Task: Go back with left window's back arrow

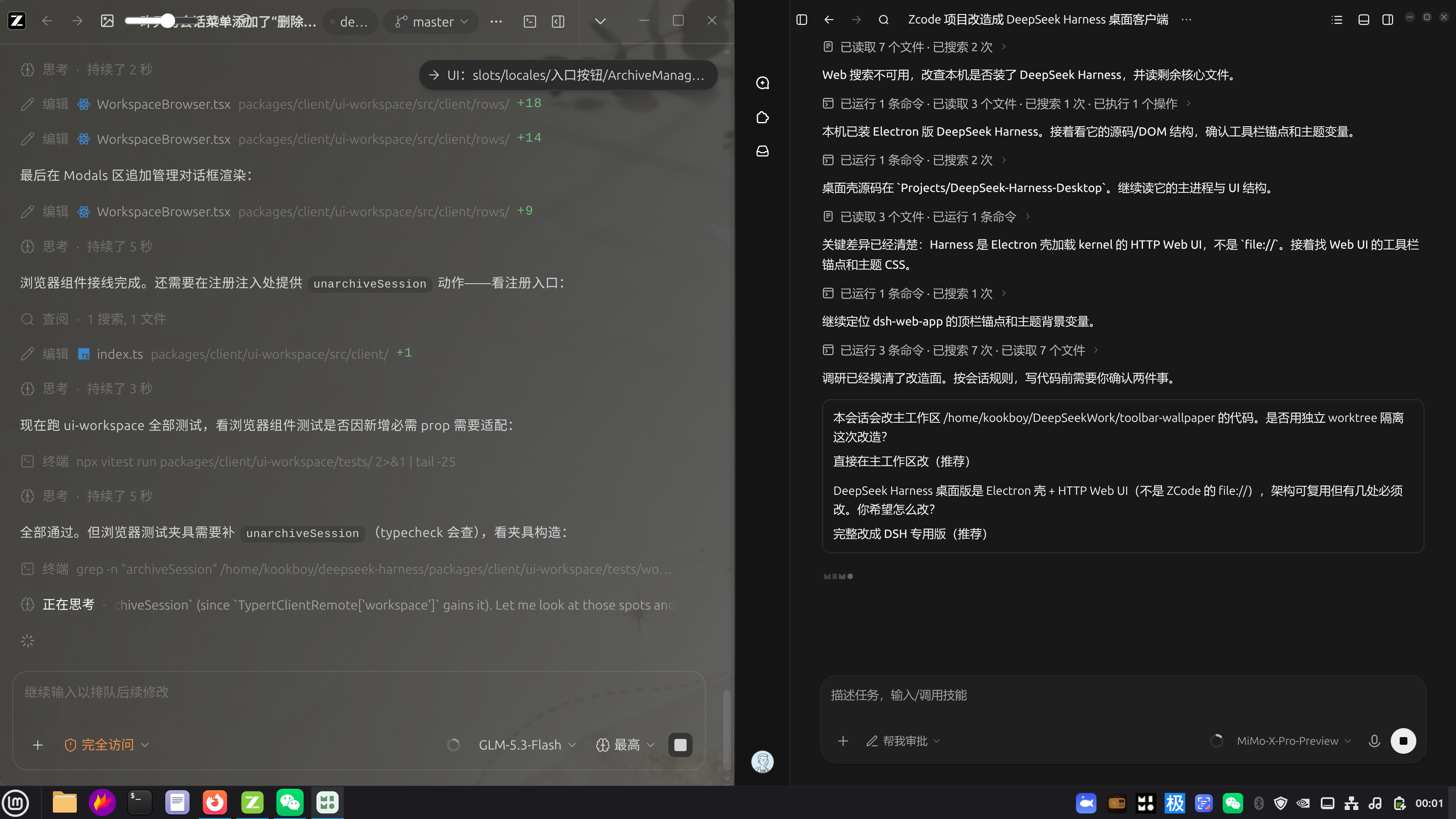Action: pos(47,21)
